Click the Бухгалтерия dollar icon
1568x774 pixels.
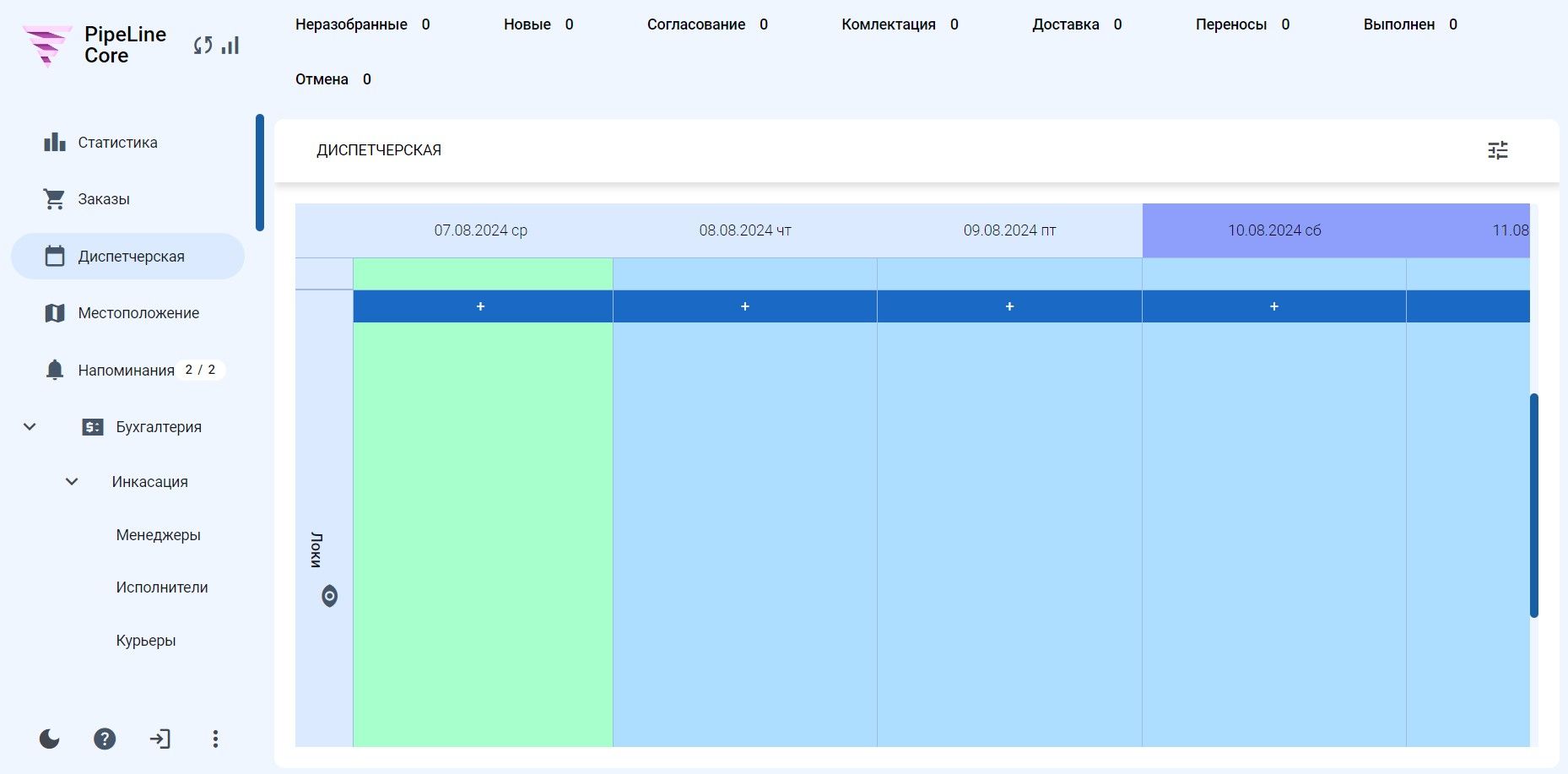93,427
